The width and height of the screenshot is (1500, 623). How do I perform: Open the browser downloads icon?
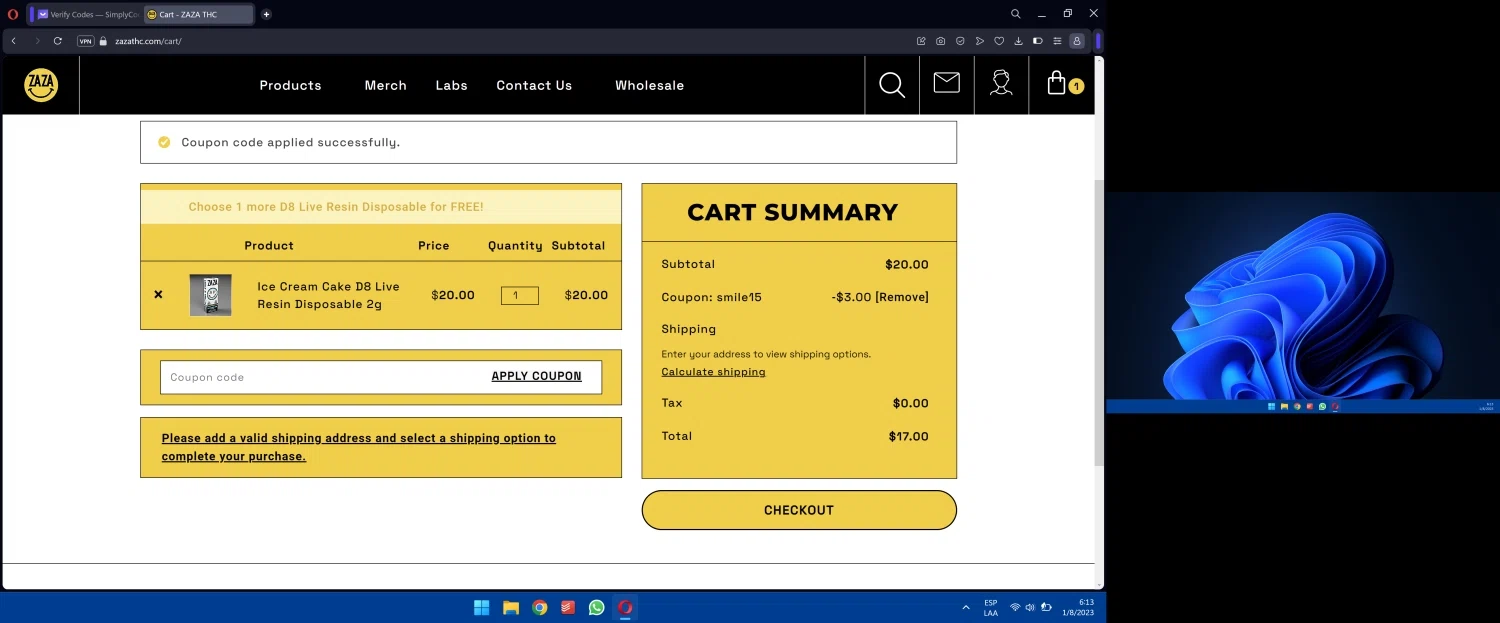tap(1018, 41)
